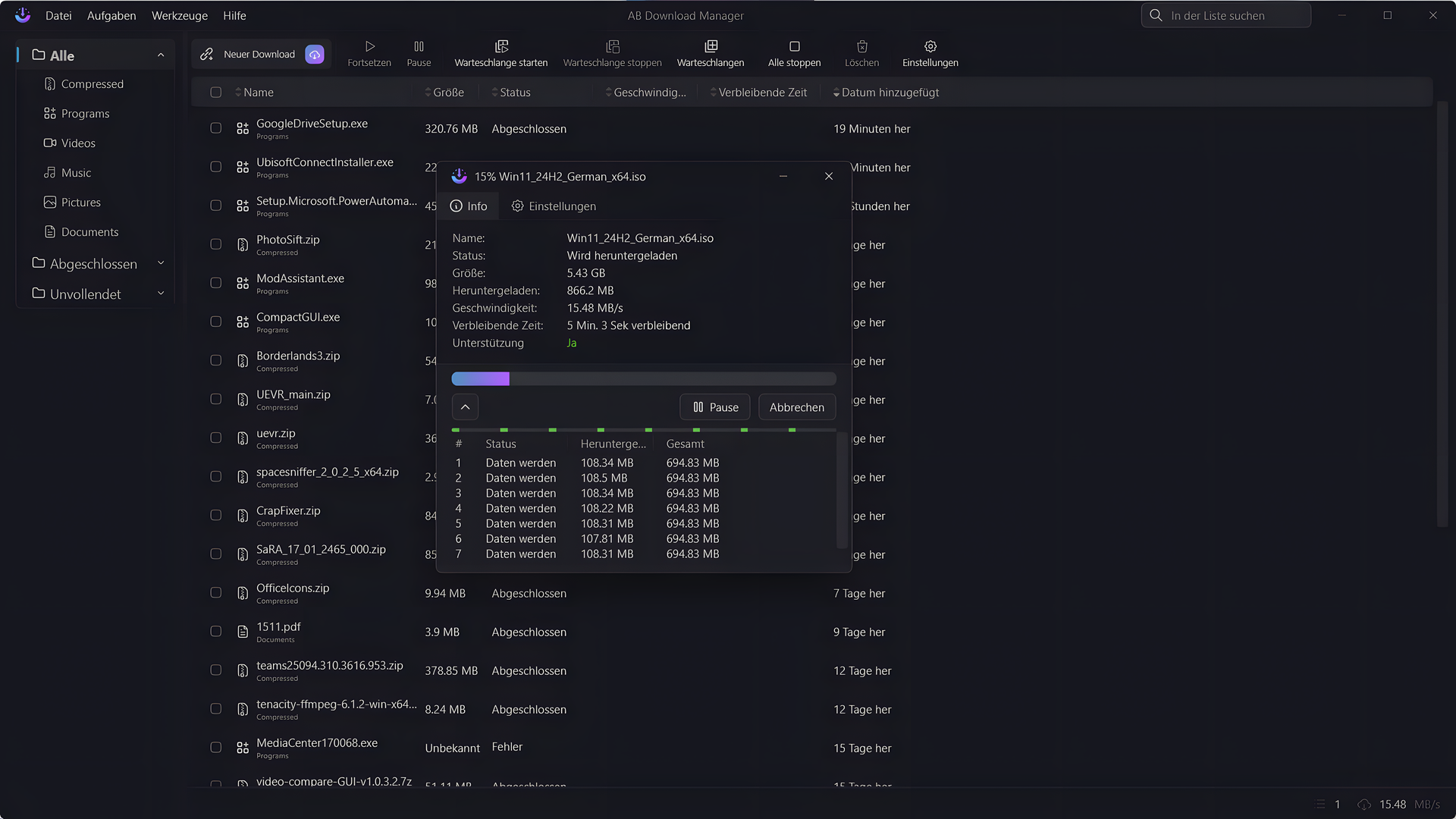Sort list by Name column
1456x819 pixels.
(254, 93)
